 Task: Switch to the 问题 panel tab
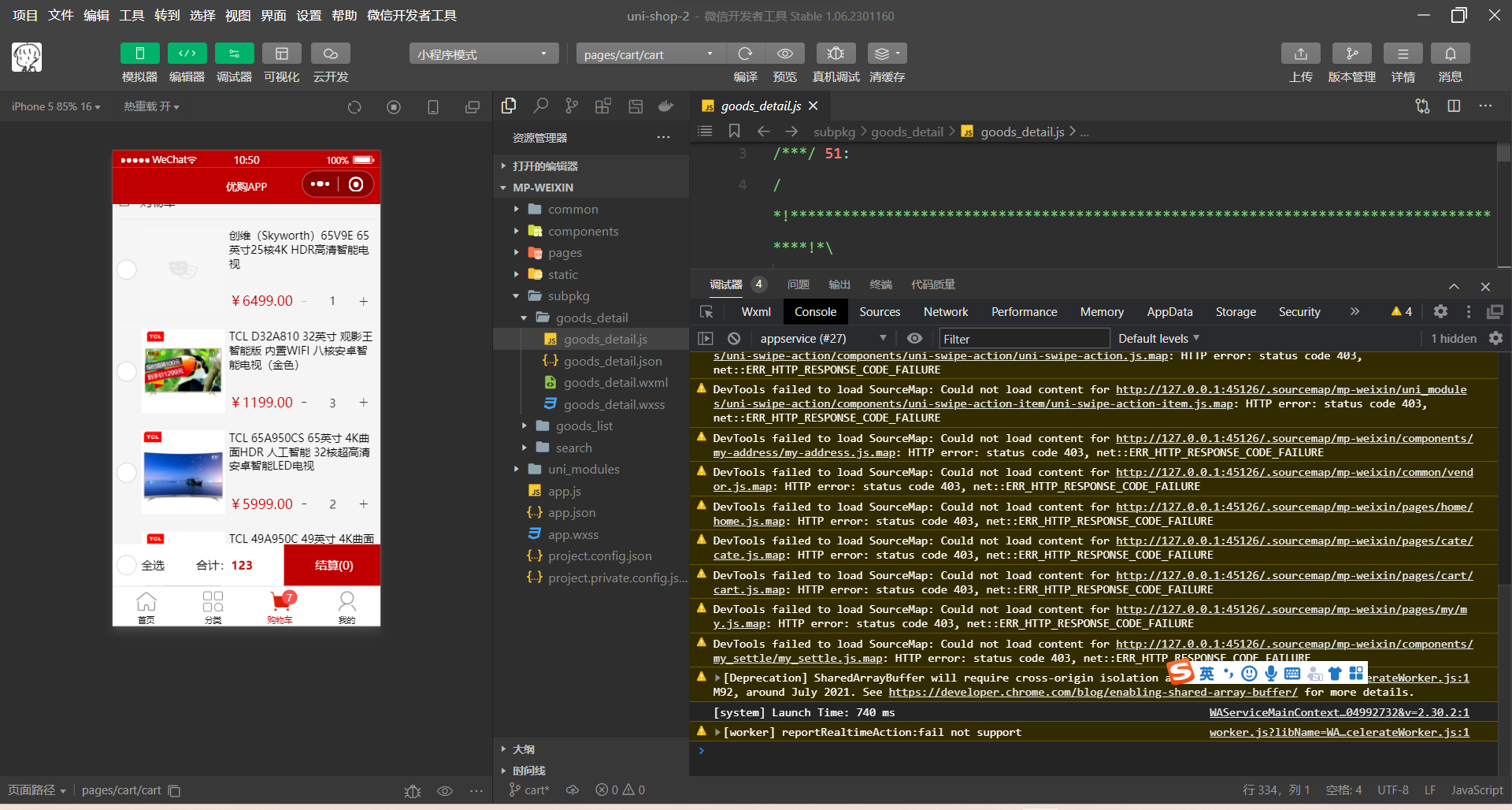798,284
